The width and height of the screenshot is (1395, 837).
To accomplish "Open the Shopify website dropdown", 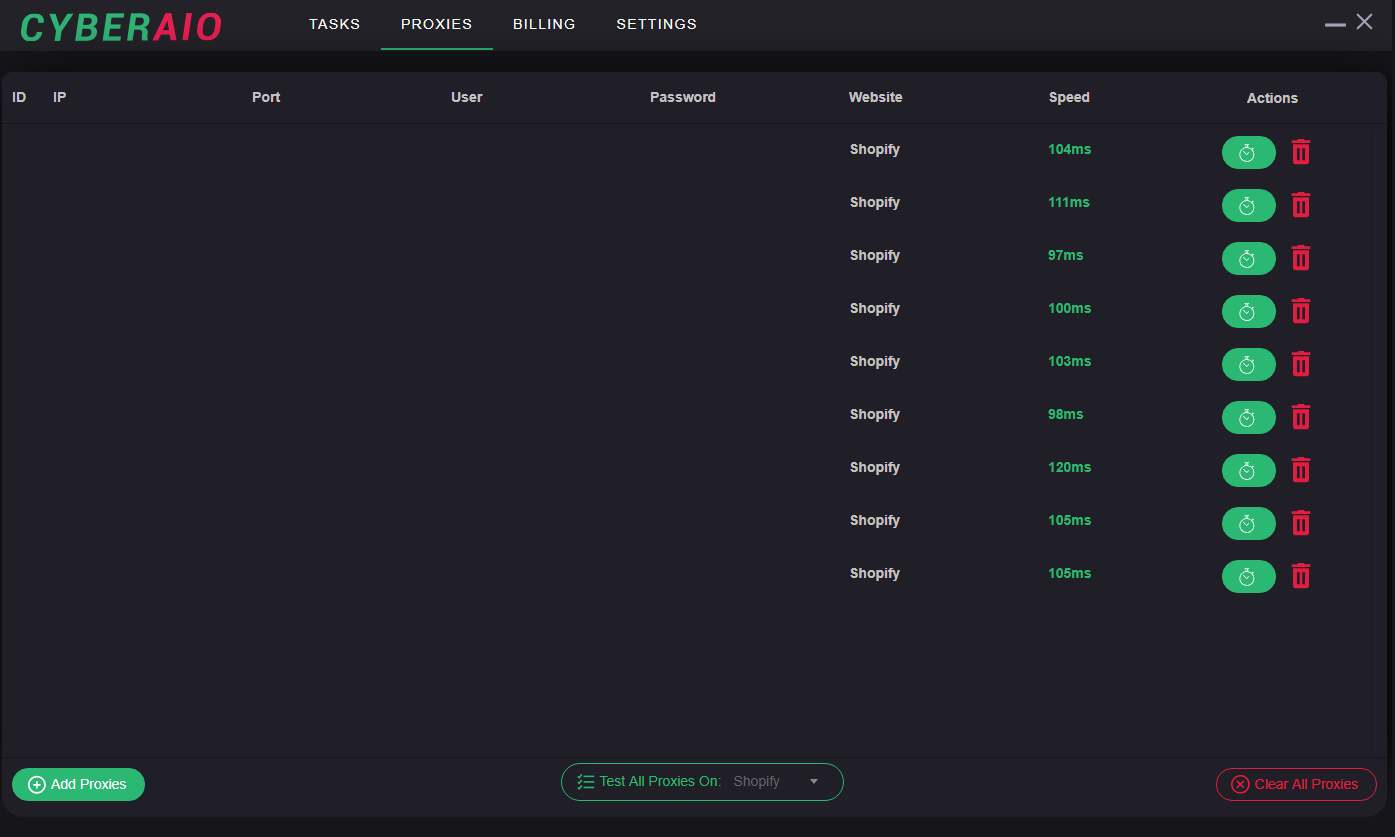I will [x=776, y=782].
